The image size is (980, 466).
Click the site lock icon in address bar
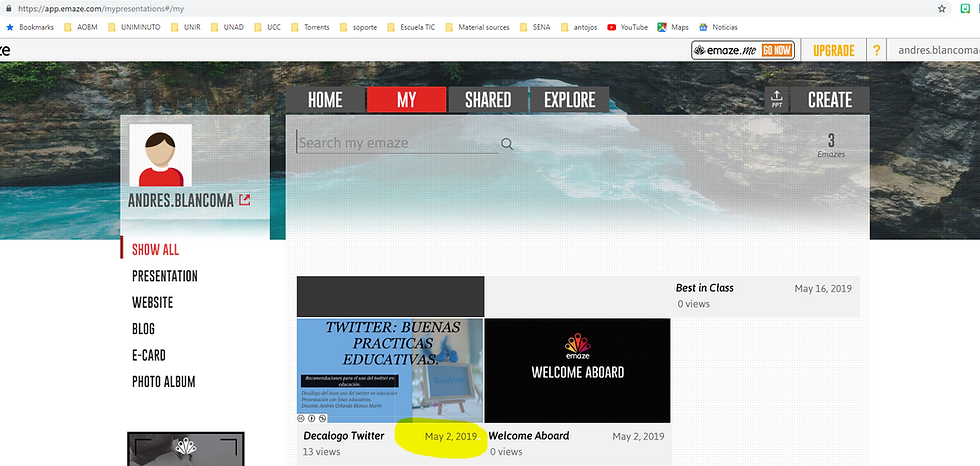(8, 9)
